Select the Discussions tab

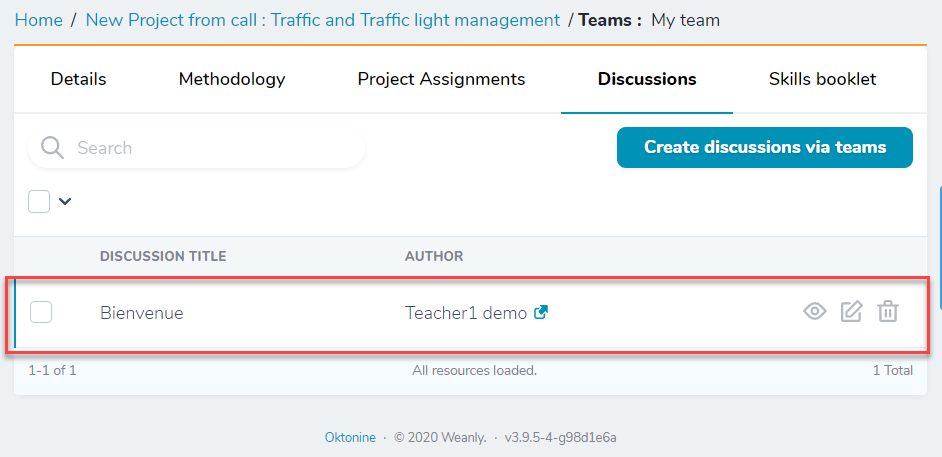point(647,79)
